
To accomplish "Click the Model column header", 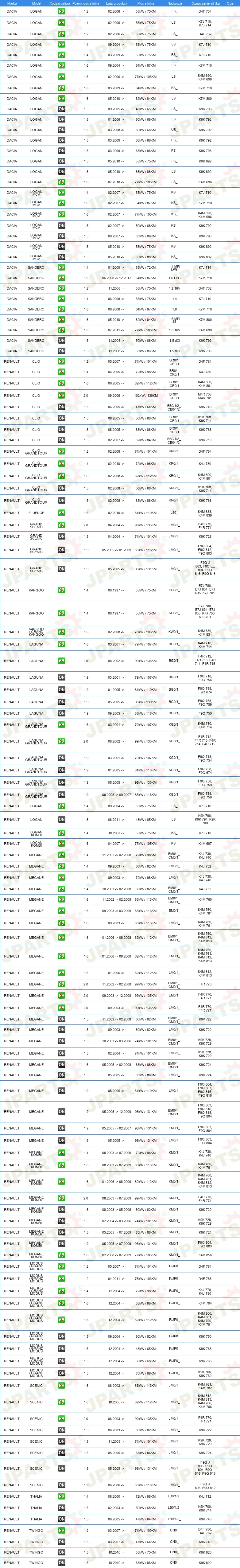I will pyautogui.click(x=37, y=3).
